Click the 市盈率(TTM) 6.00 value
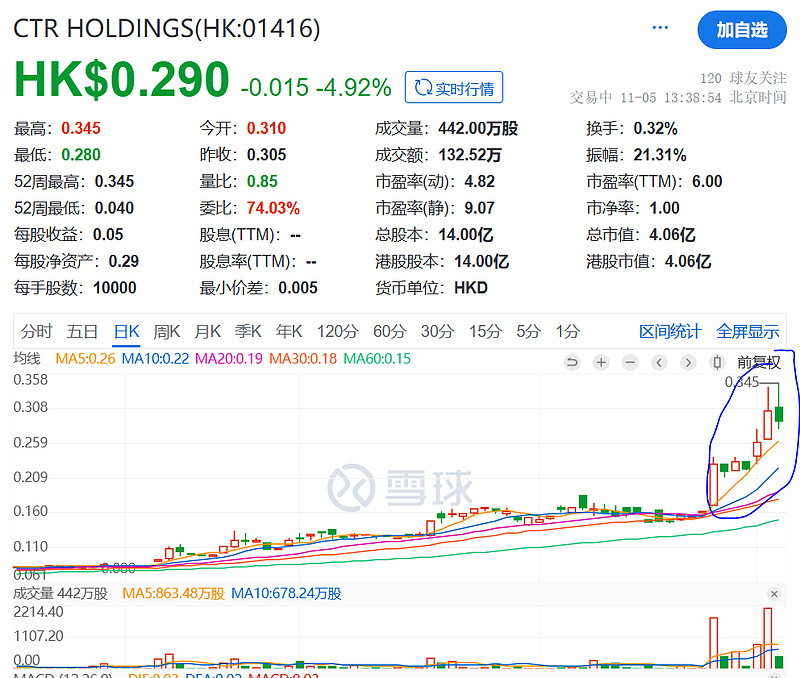The width and height of the screenshot is (800, 678). click(x=707, y=182)
